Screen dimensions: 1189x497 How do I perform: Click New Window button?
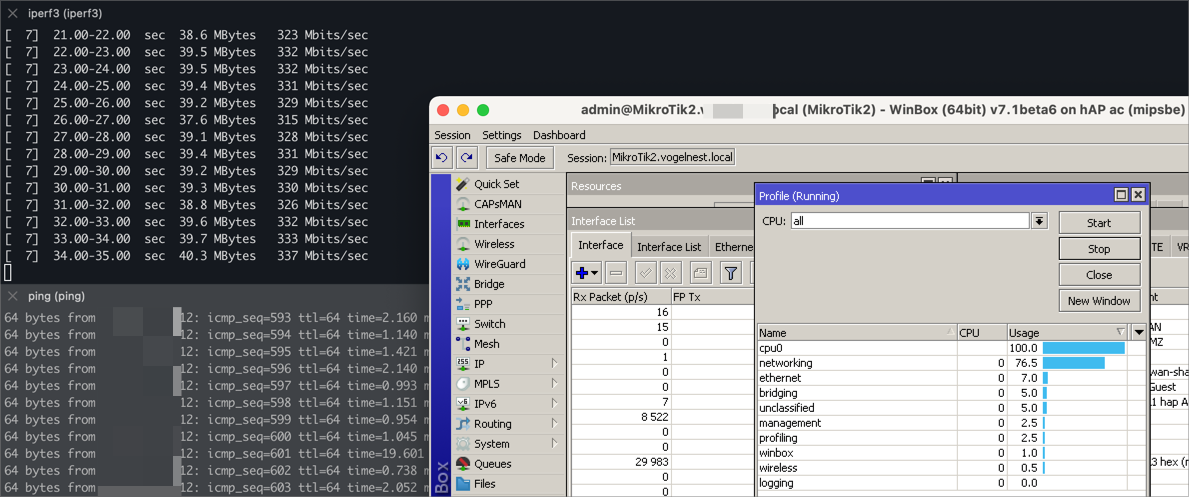pos(1100,300)
